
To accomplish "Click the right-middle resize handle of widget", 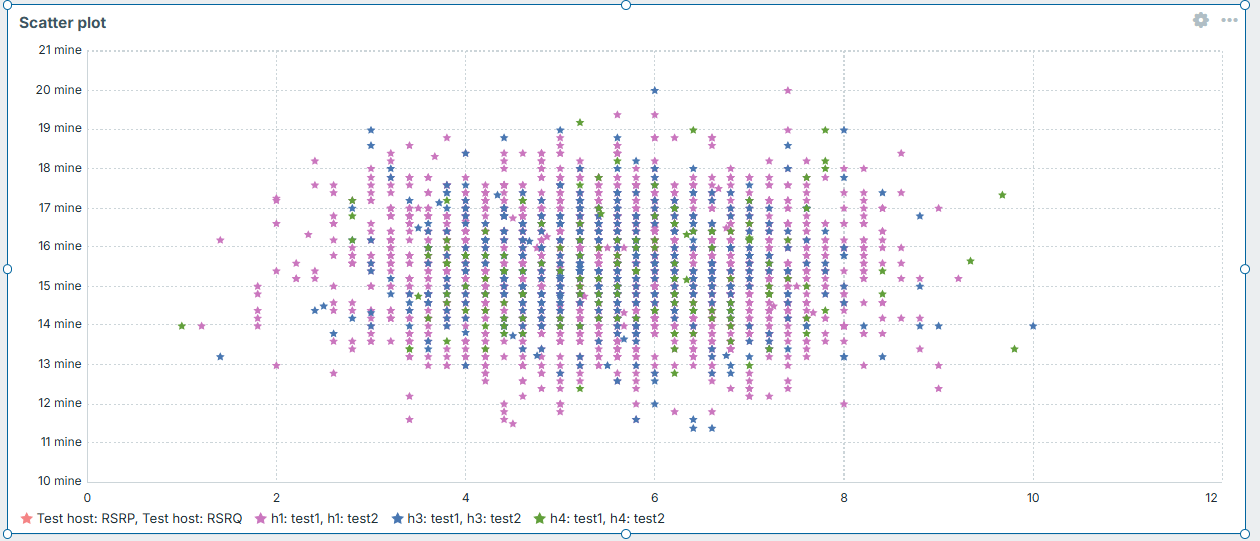I will 1245,269.
